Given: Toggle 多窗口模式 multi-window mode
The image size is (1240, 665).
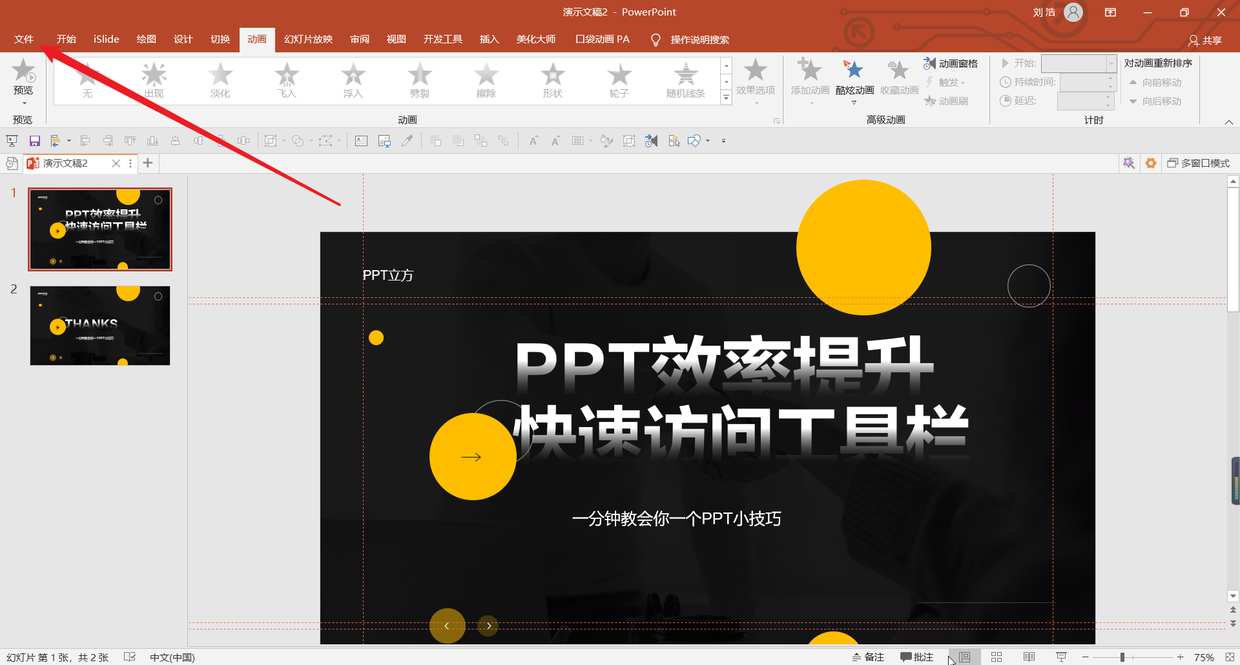Looking at the screenshot, I should point(1198,163).
